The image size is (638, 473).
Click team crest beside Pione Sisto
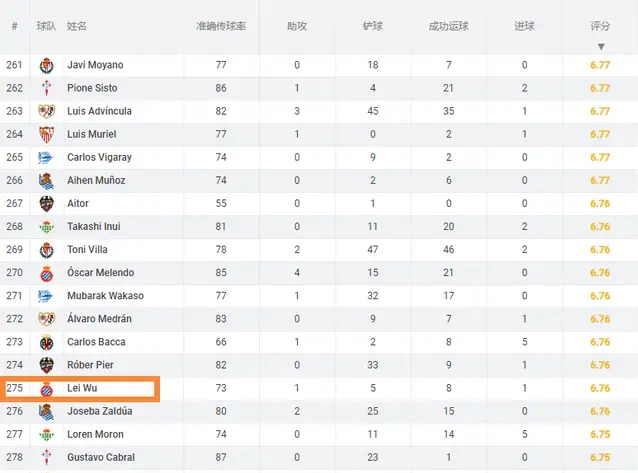coord(46,88)
